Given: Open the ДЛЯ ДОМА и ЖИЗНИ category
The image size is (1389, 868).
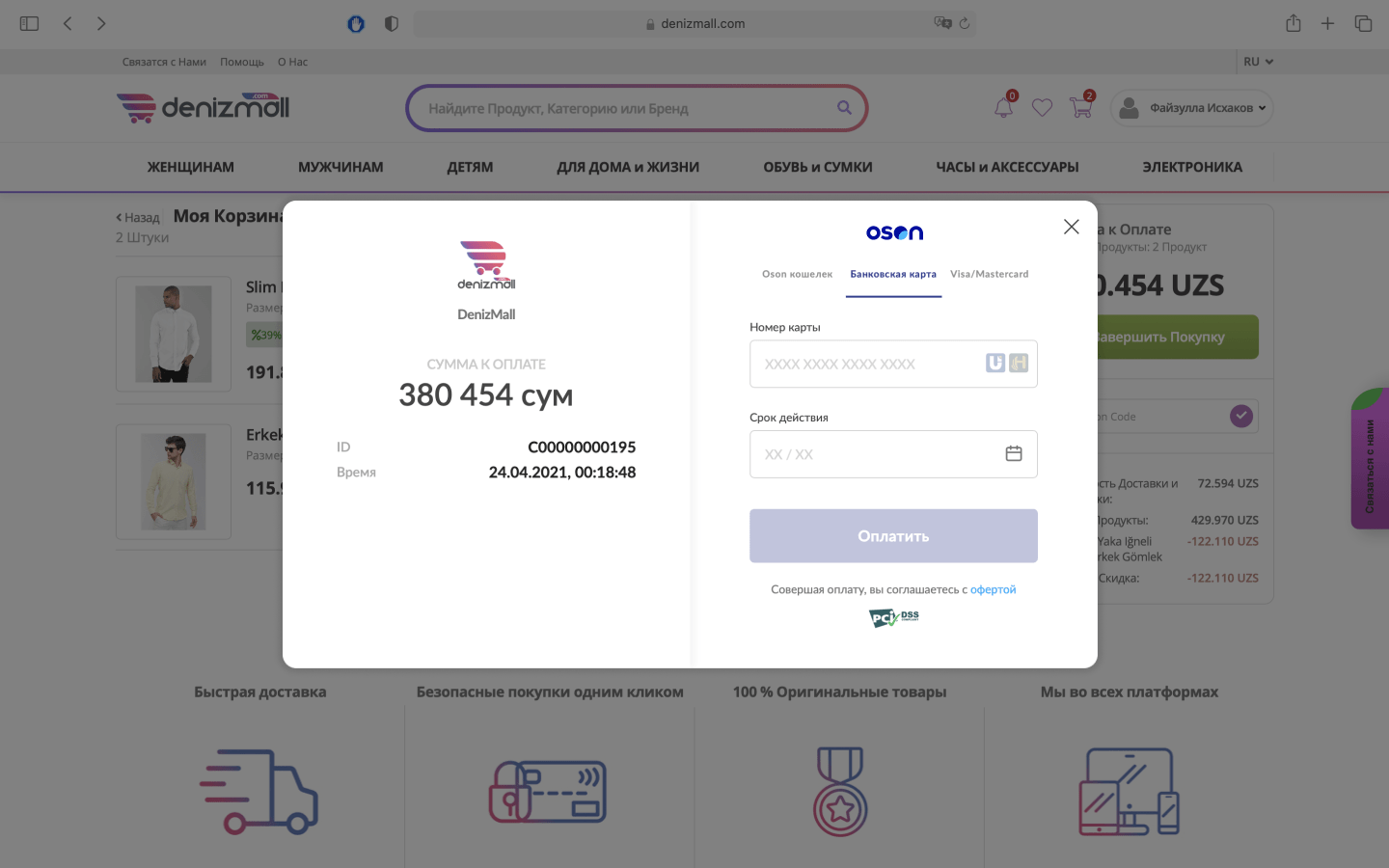Looking at the screenshot, I should tap(628, 167).
